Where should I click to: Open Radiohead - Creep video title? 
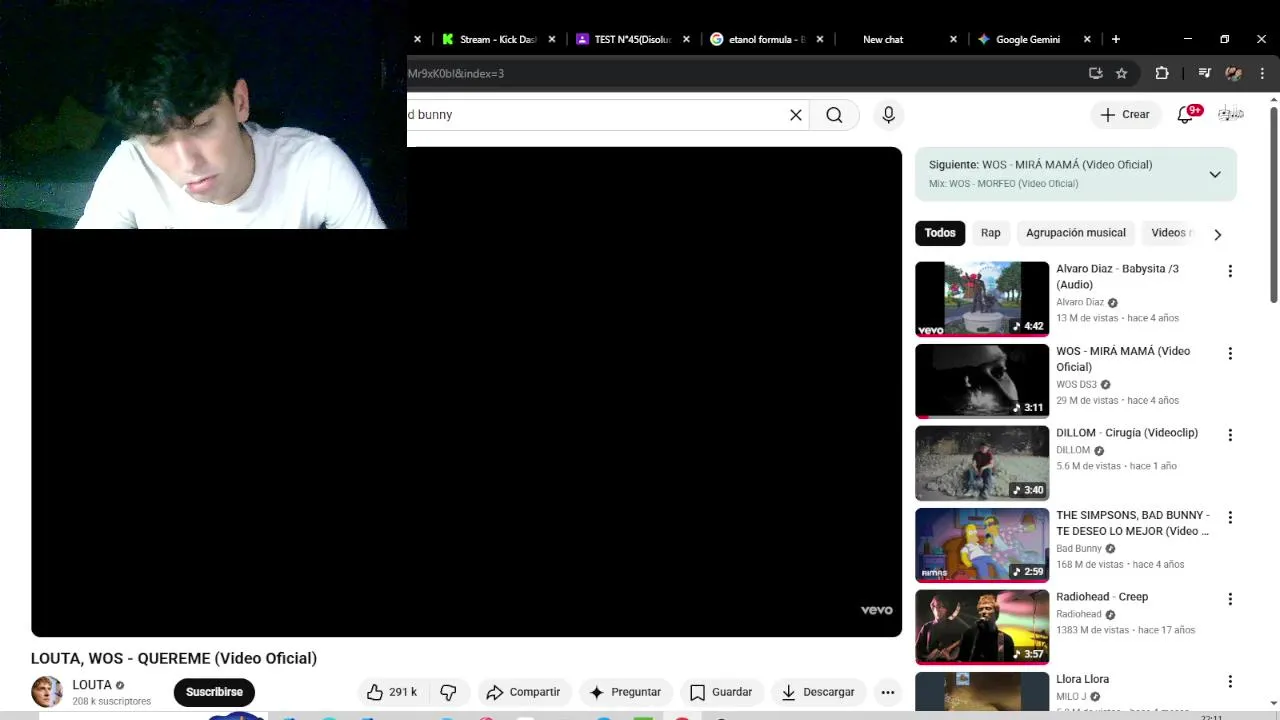(1102, 597)
